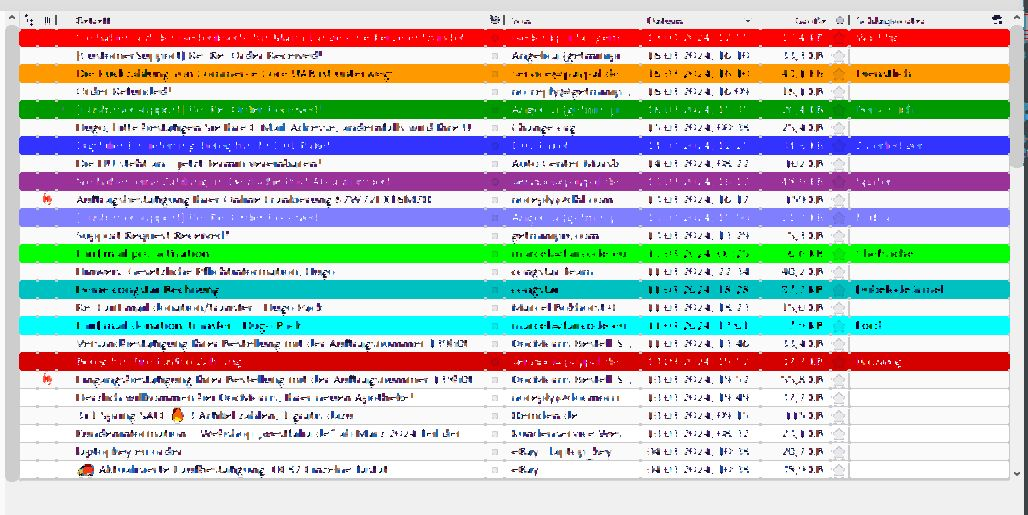1028x515 pixels.
Task: Select the teal congstar Rechnung row
Action: 514,289
